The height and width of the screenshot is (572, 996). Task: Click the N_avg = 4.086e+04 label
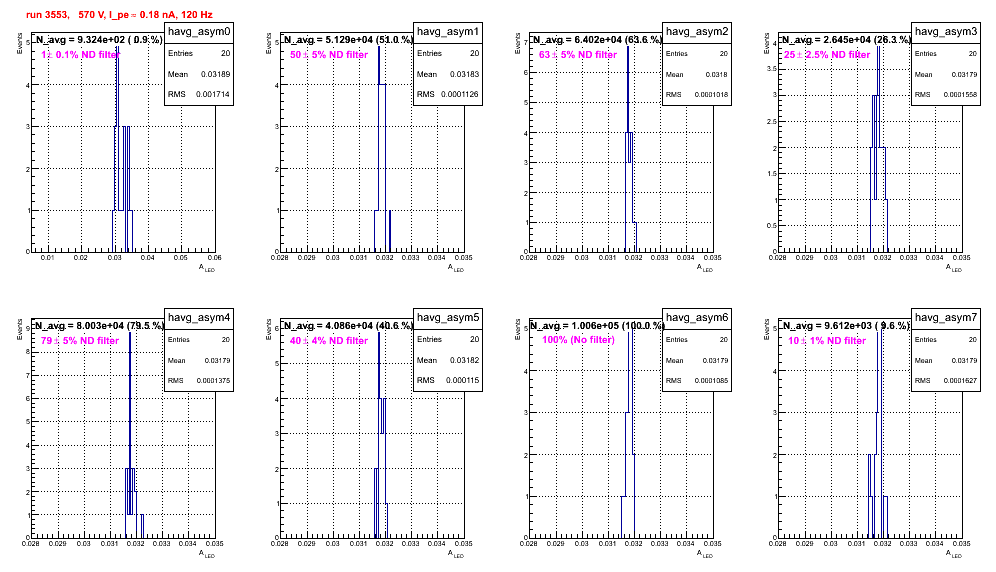(348, 326)
